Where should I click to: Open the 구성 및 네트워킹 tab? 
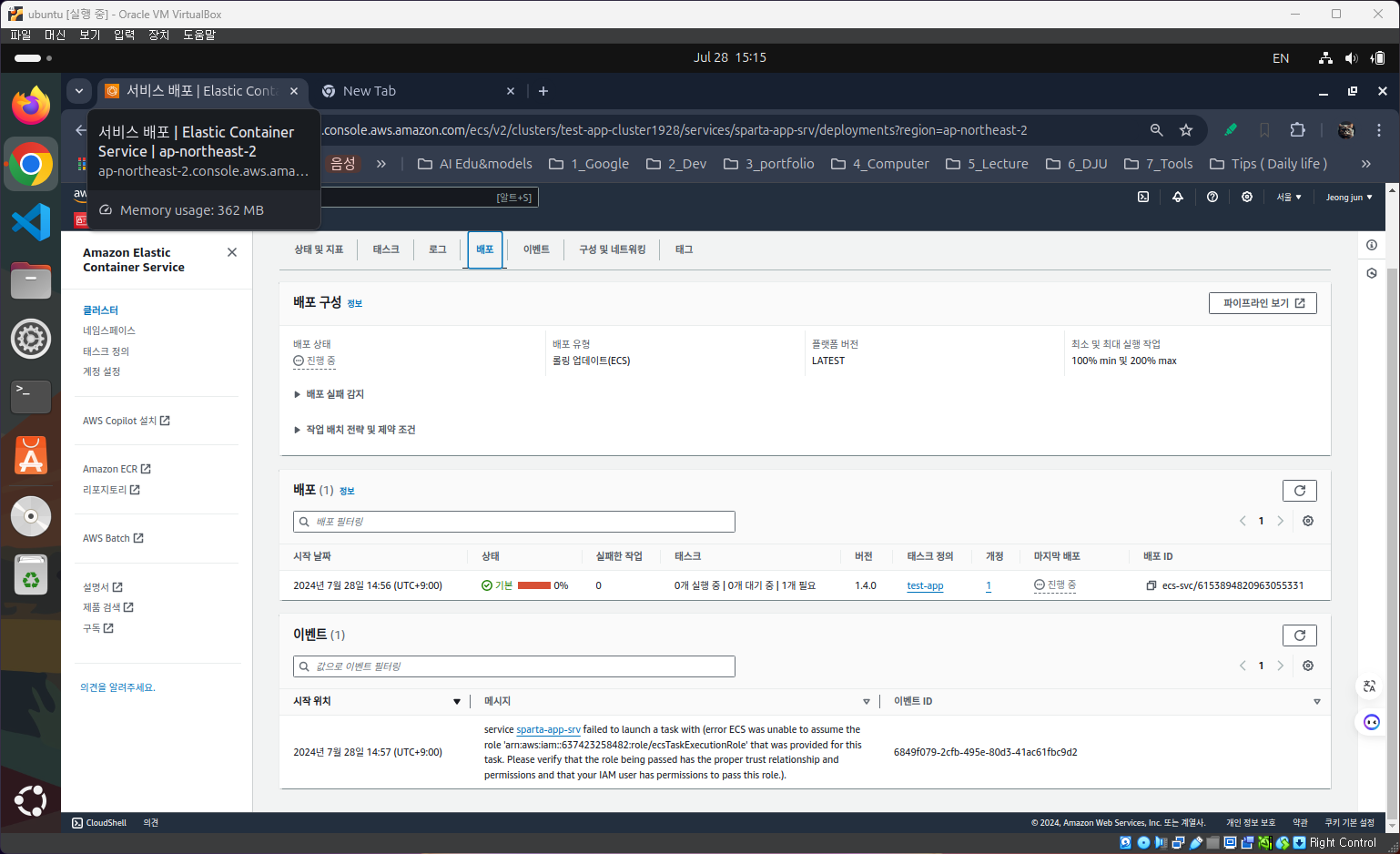click(x=613, y=249)
